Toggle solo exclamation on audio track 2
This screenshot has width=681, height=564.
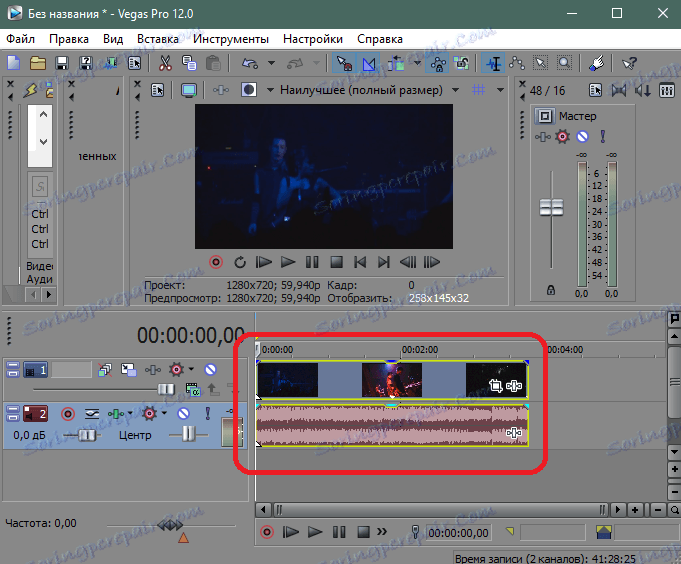(x=208, y=414)
